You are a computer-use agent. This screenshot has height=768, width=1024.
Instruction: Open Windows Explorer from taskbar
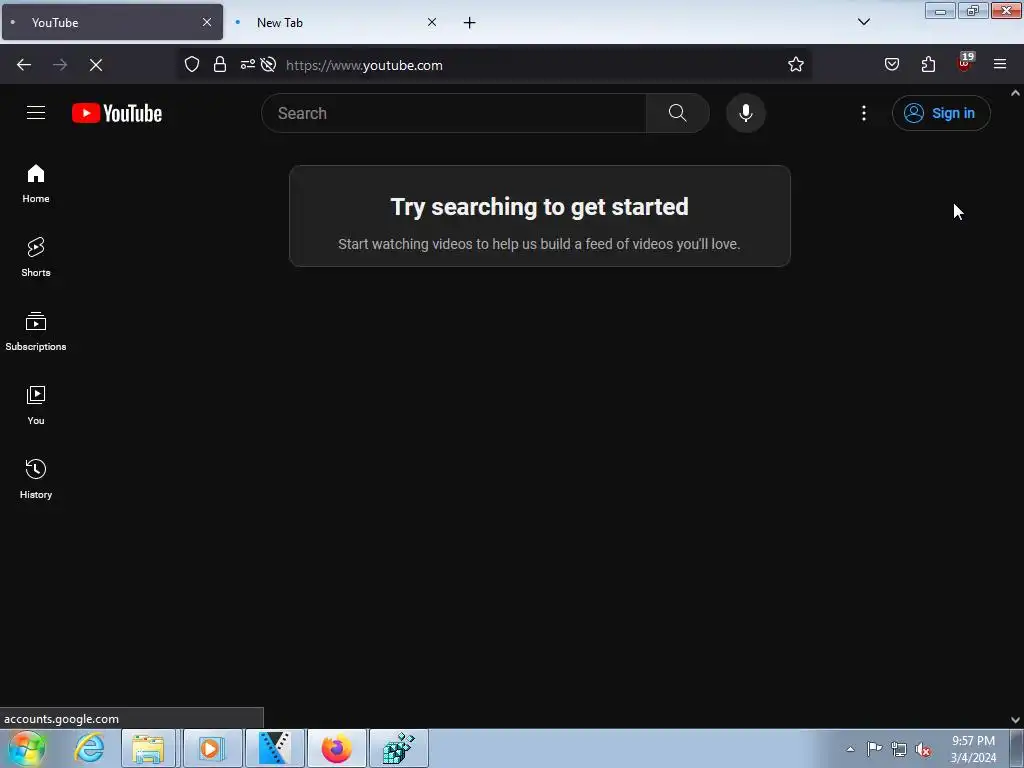148,748
